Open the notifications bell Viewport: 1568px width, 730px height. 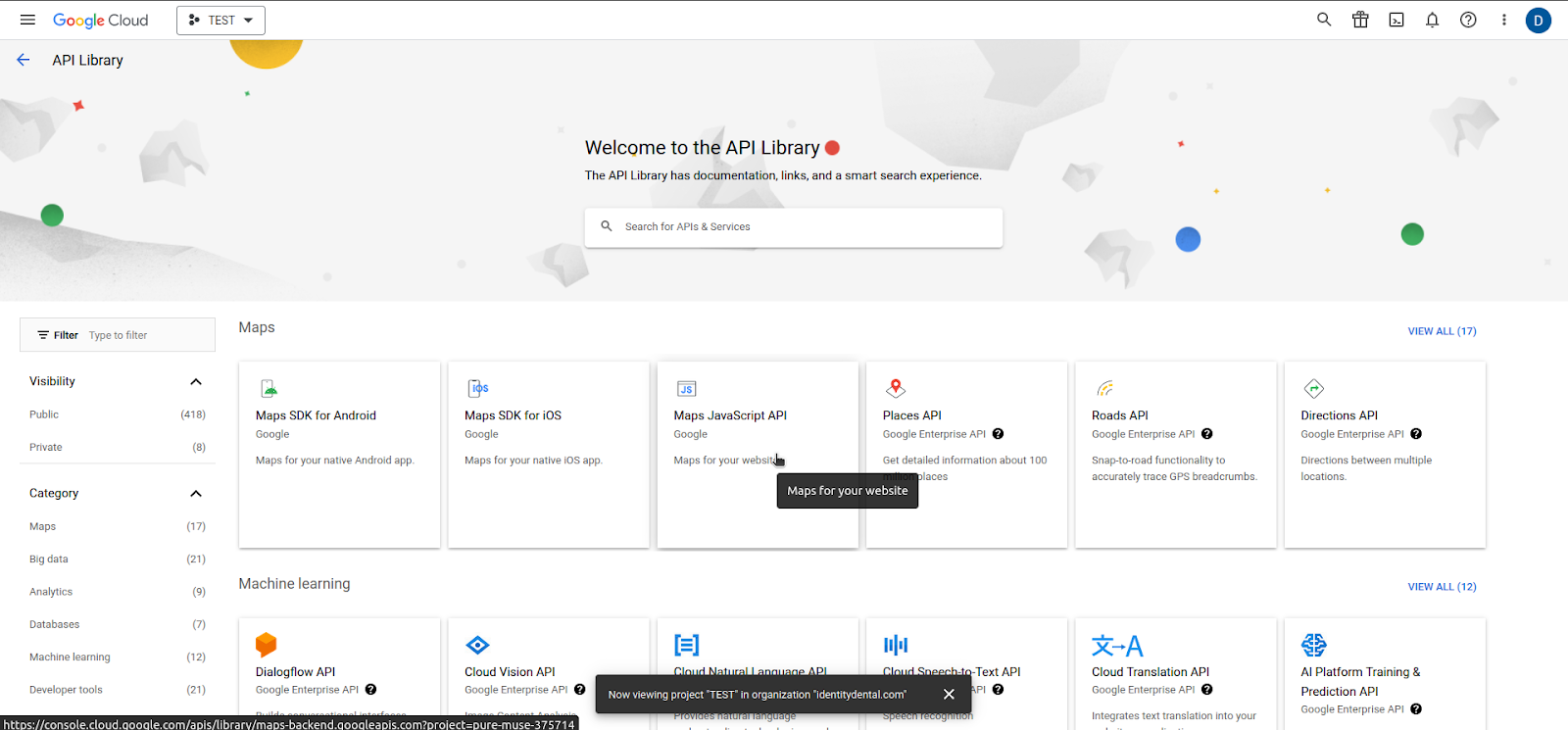point(1432,20)
